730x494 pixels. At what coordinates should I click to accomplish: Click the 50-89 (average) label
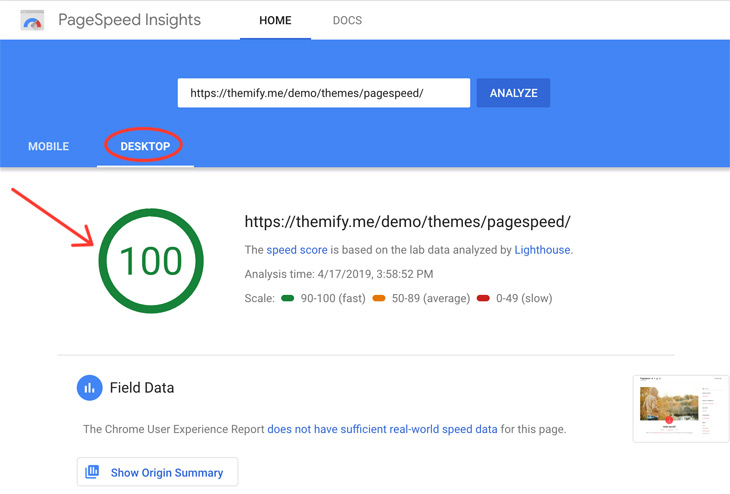(x=431, y=298)
